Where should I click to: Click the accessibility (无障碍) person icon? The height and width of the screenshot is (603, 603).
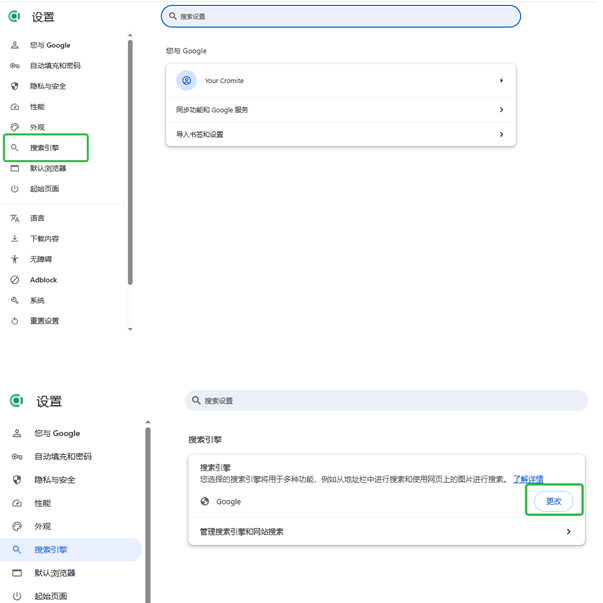tap(14, 259)
